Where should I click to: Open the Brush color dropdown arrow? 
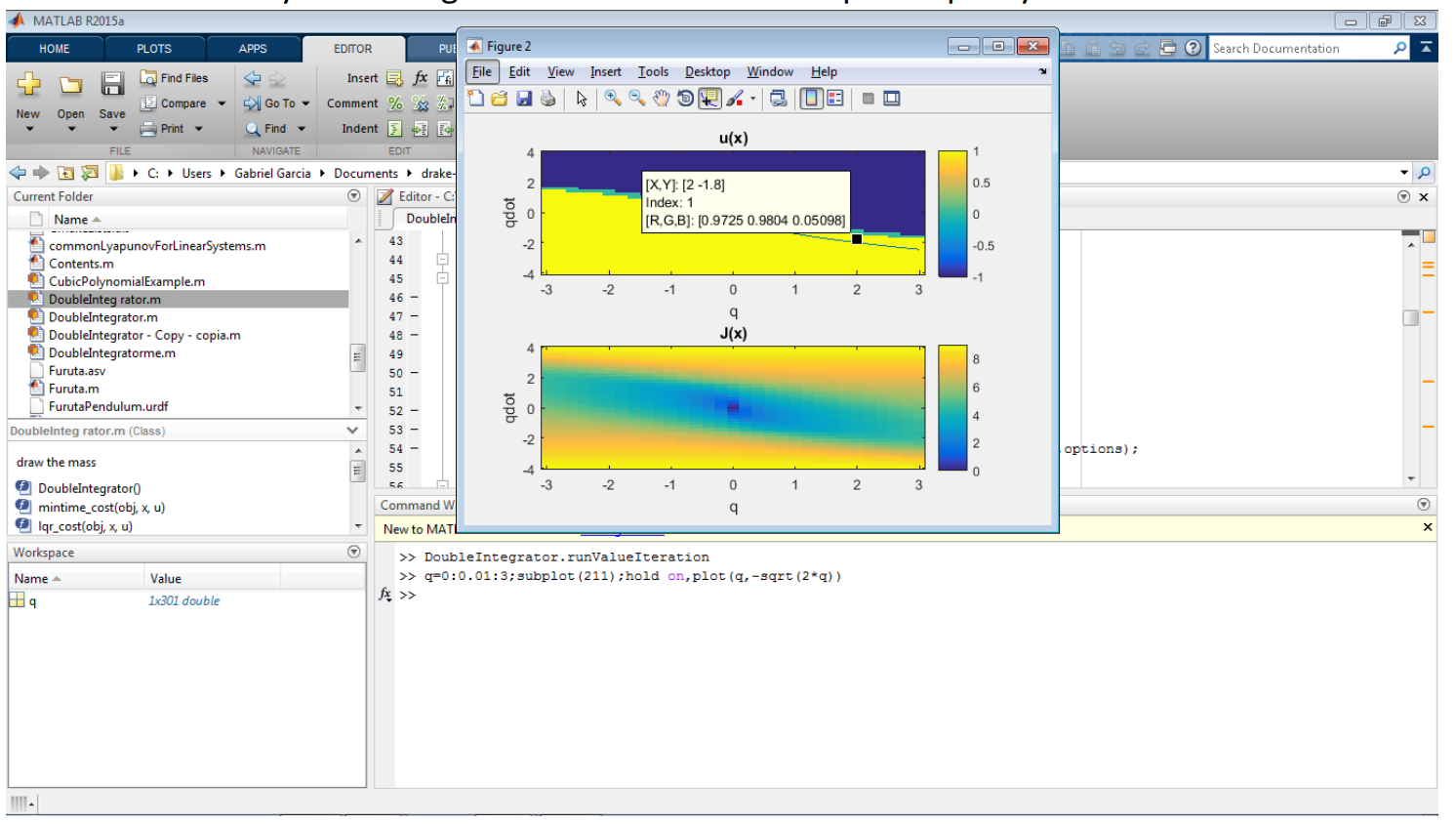(752, 99)
